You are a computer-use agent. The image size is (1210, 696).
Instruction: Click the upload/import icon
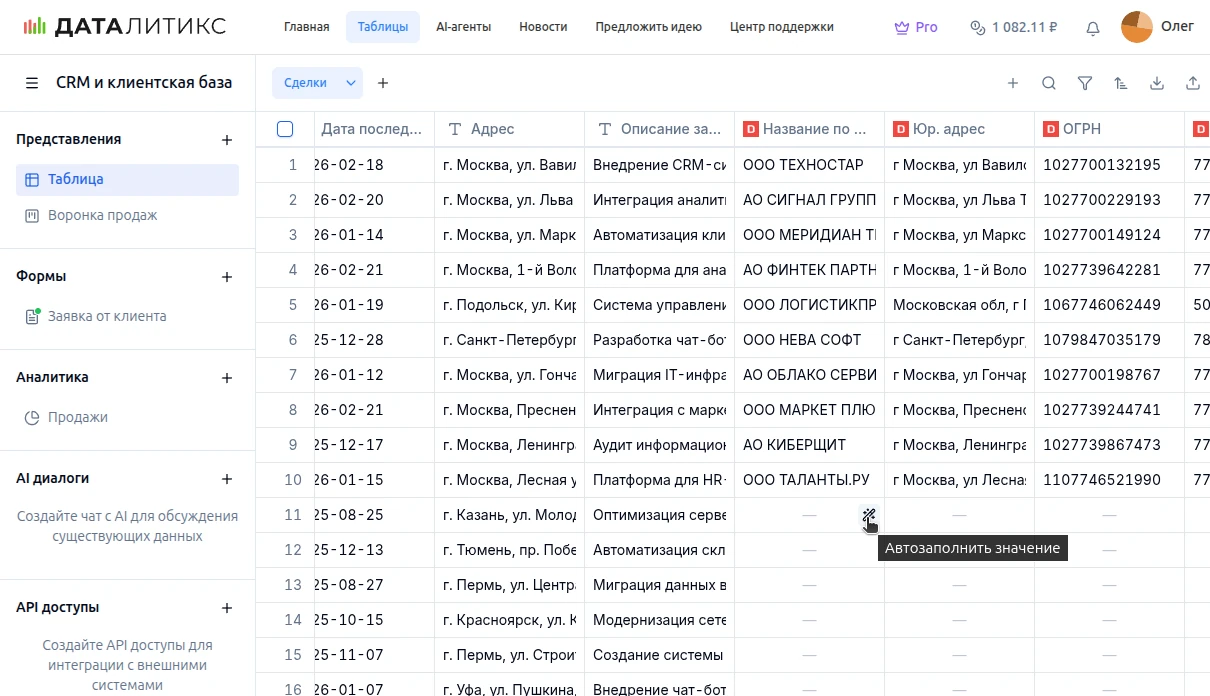[x=1192, y=84]
